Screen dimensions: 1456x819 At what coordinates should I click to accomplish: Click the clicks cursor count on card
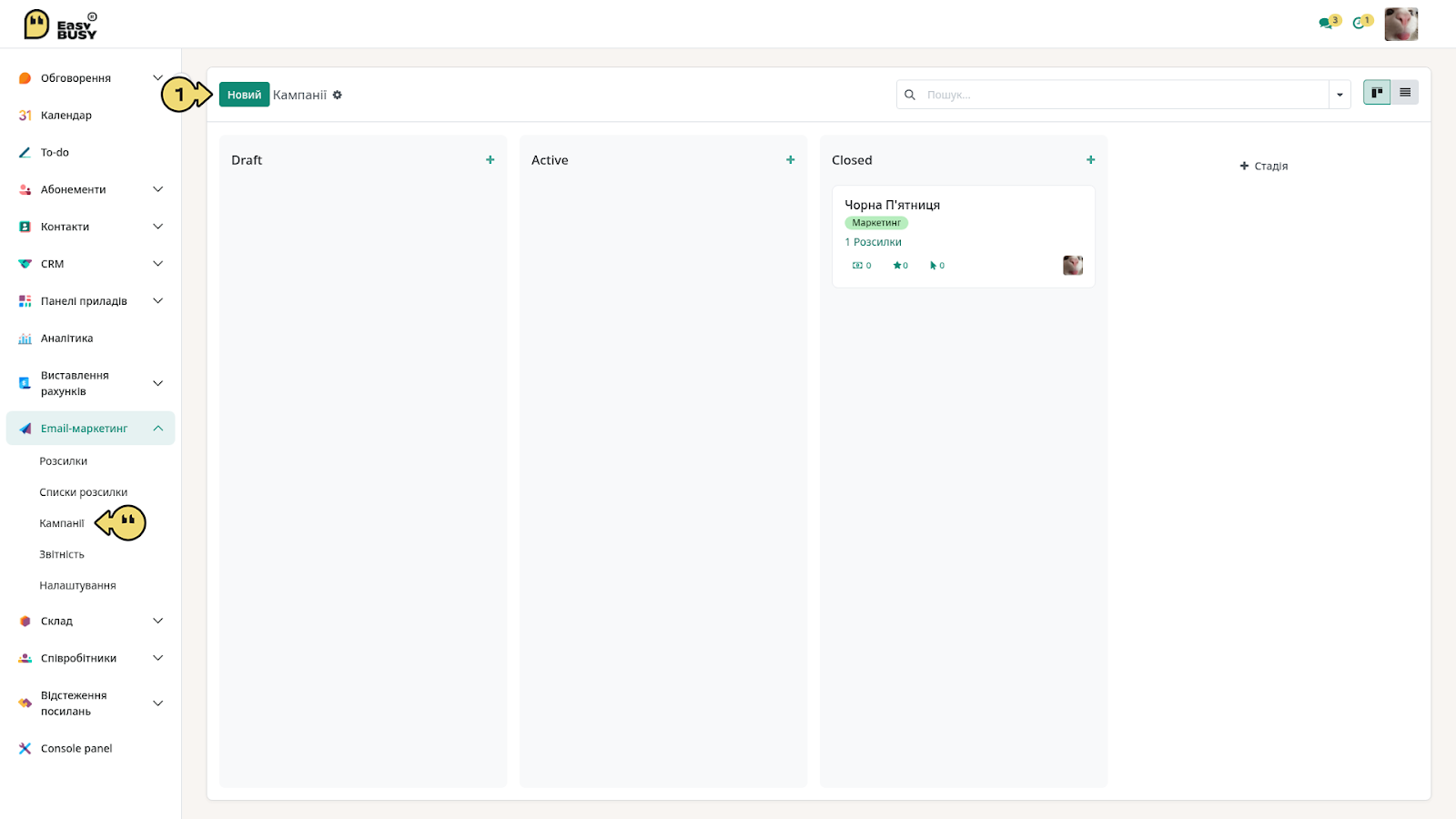936,266
